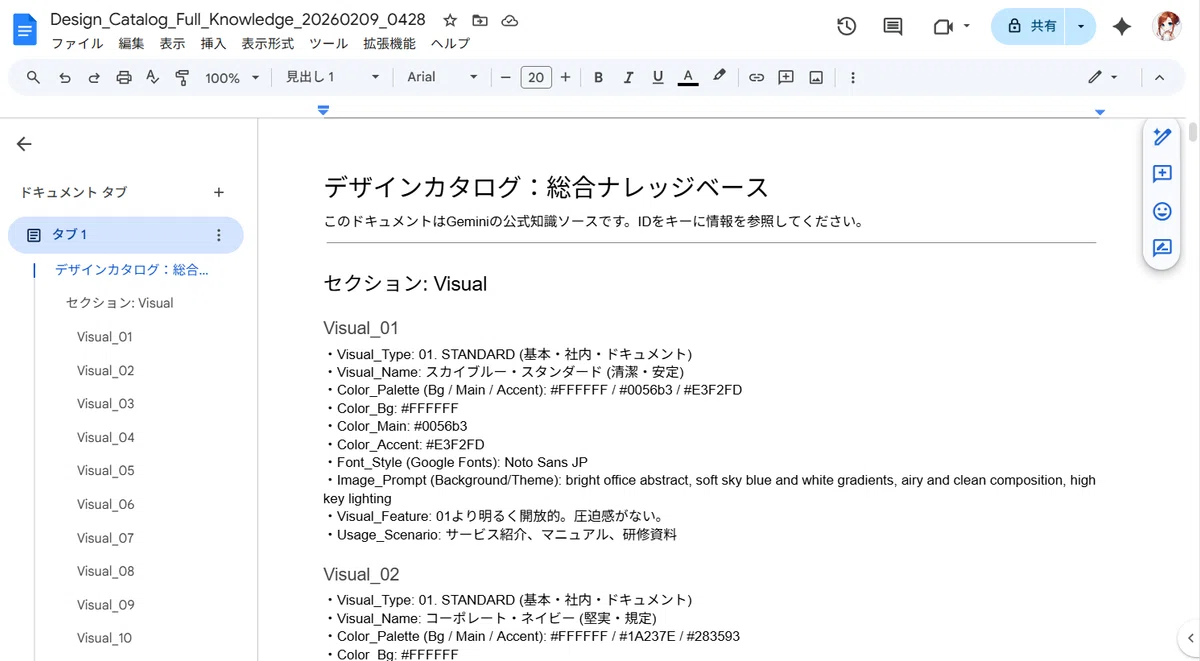Viewport: 1200px width, 661px height.
Task: Jump to デザインカタログ outline heading
Action: click(x=132, y=269)
